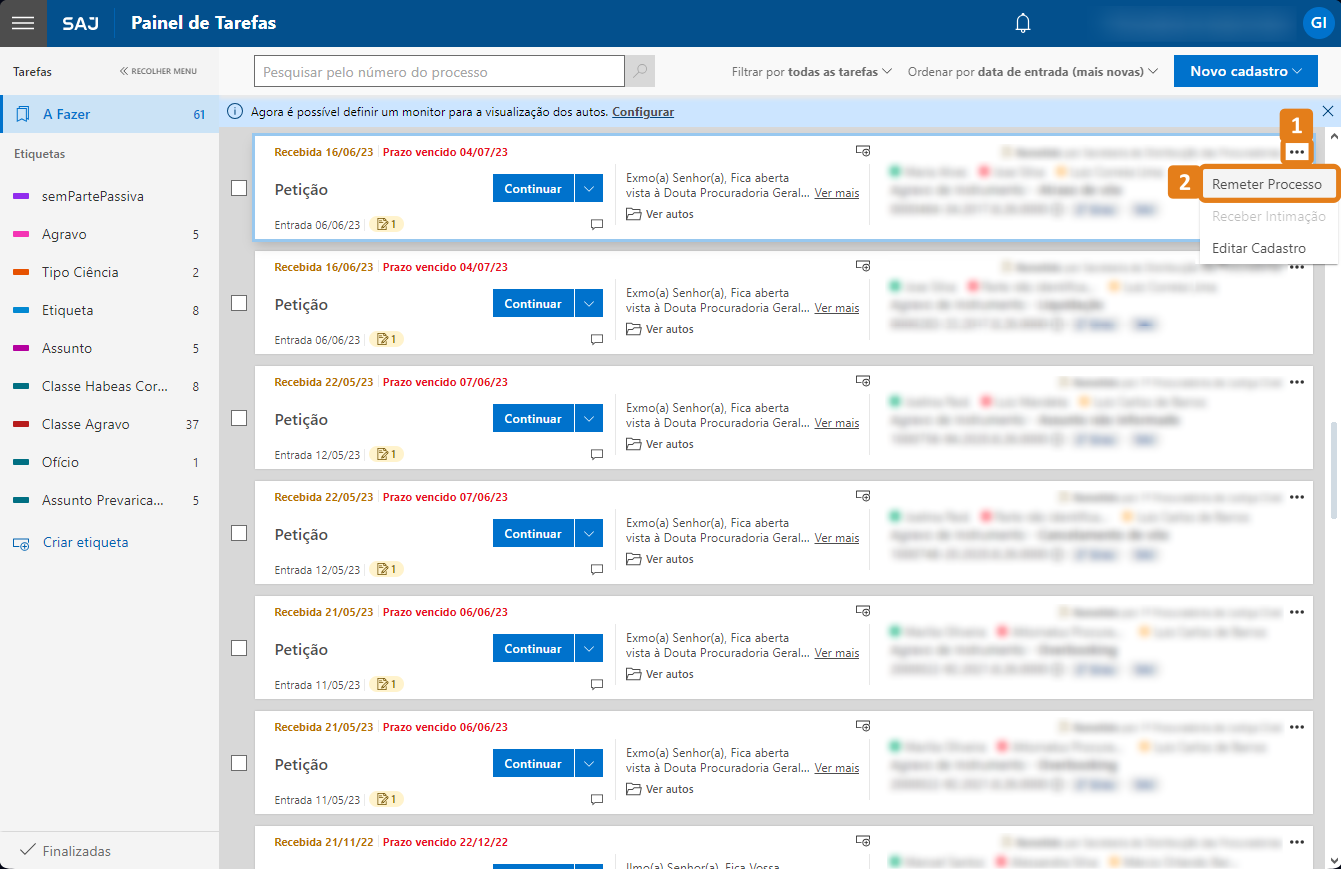Select the checkbox of third task card

pyautogui.click(x=239, y=418)
